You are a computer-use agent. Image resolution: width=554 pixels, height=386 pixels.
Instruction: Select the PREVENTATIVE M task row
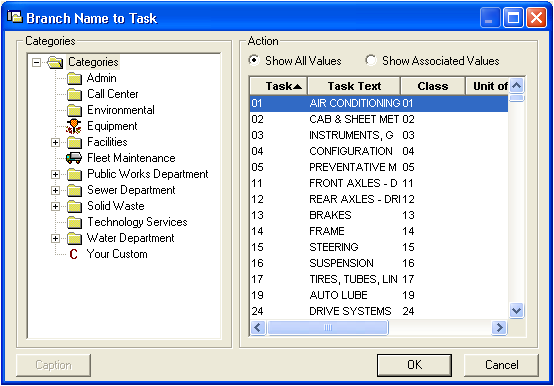click(x=379, y=167)
